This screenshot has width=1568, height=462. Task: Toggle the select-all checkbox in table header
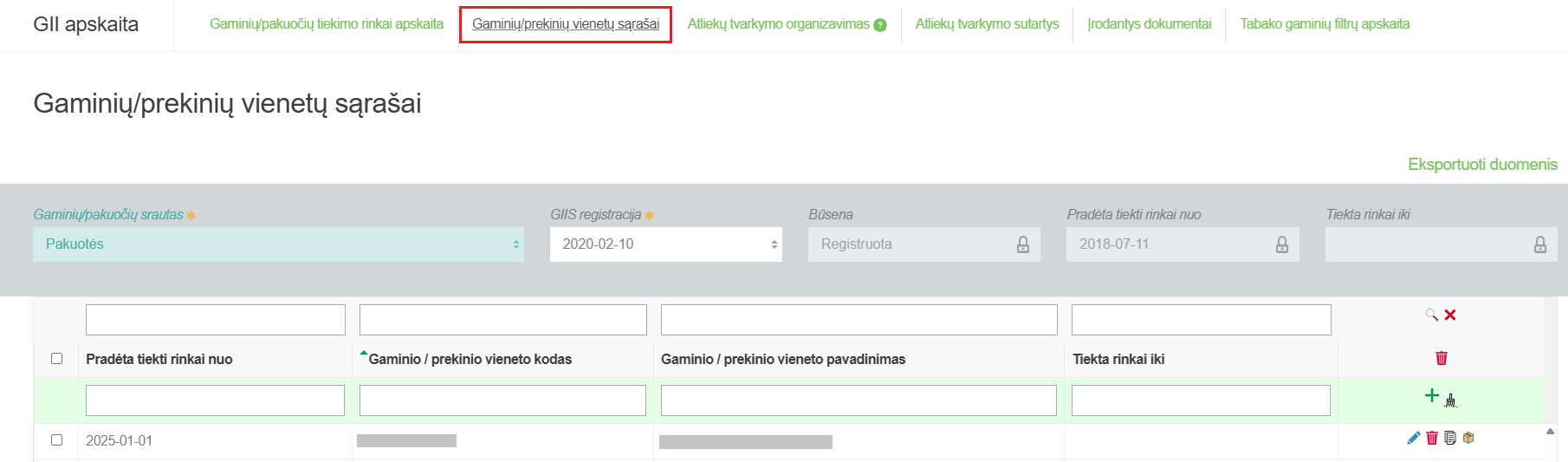pyautogui.click(x=57, y=358)
